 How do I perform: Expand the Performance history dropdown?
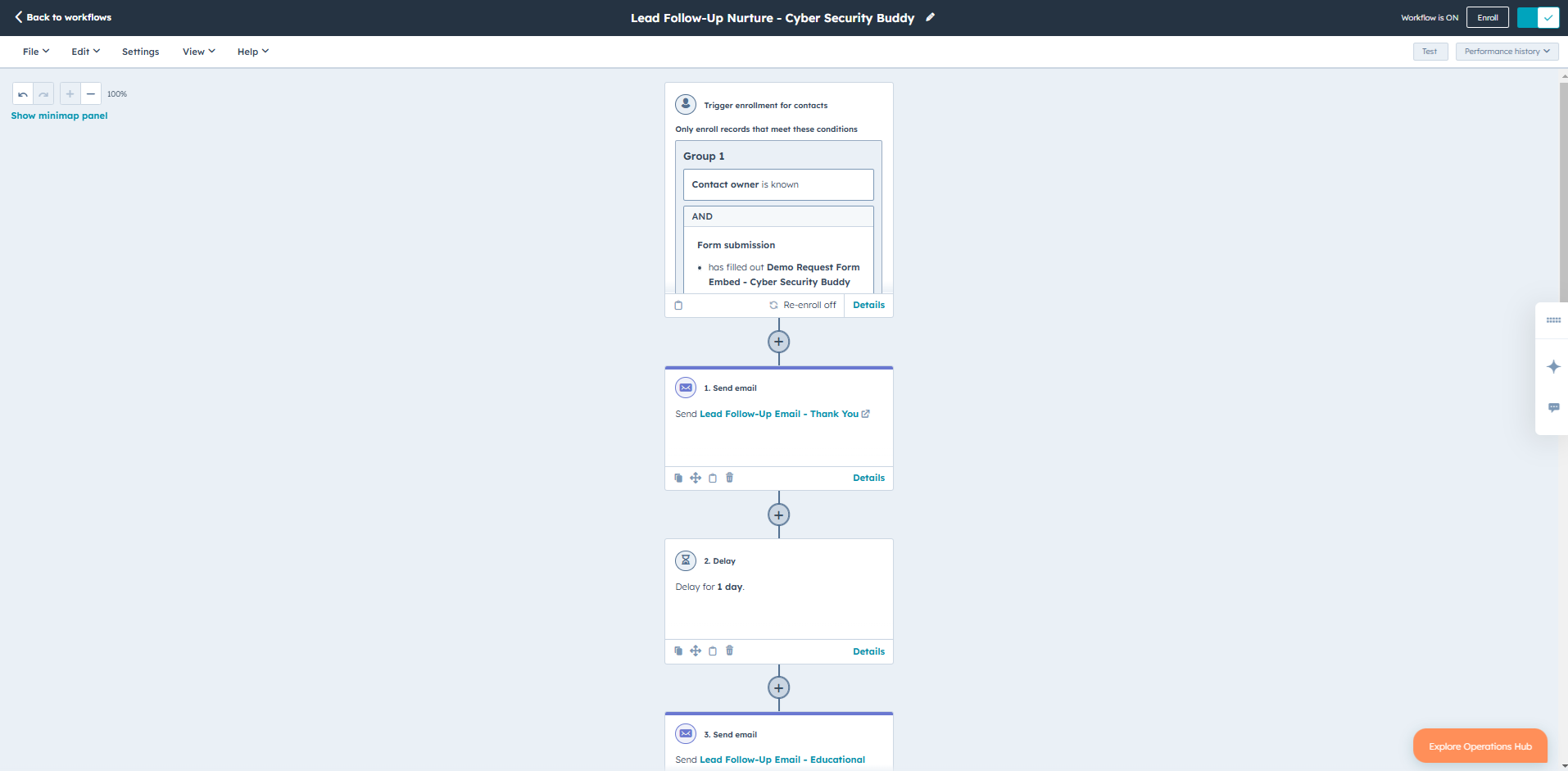(x=1507, y=52)
